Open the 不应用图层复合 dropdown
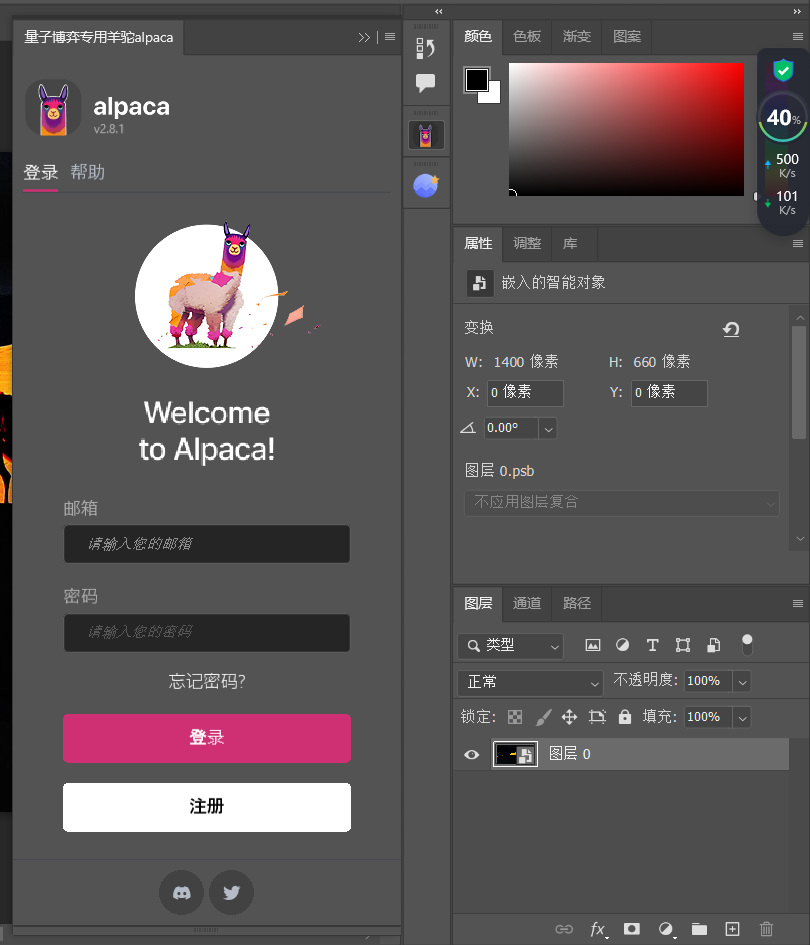810x945 pixels. point(621,503)
